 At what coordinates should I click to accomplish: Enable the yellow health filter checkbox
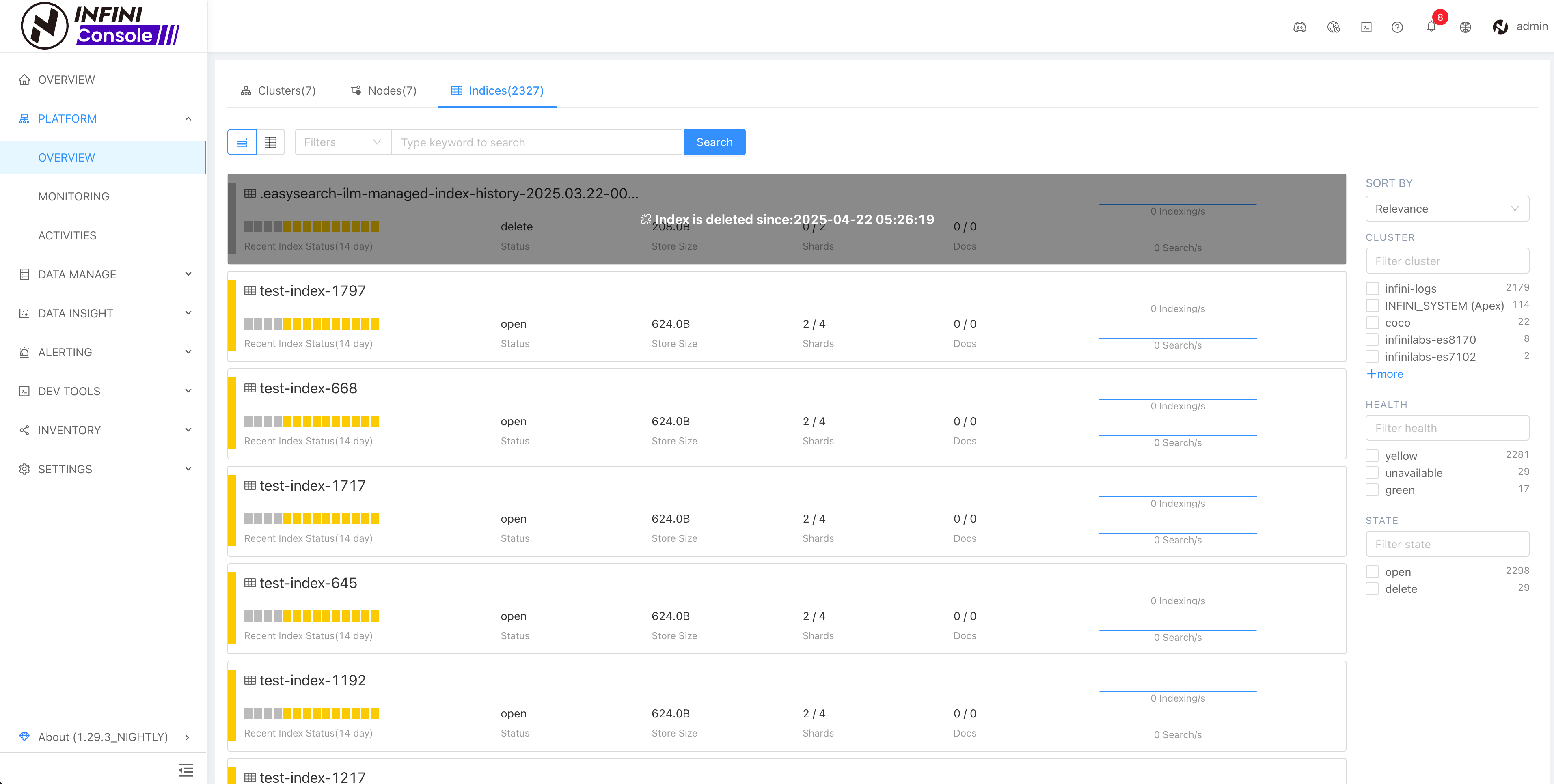coord(1373,455)
